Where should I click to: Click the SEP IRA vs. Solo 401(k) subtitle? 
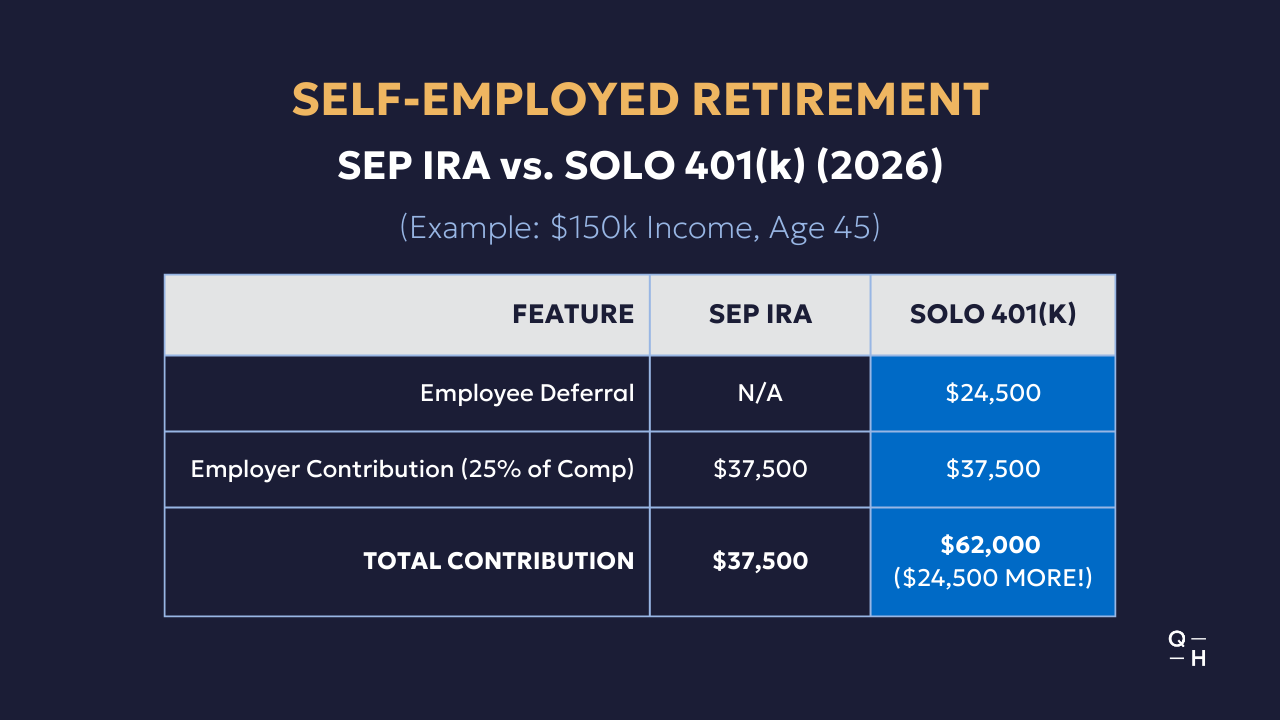pos(640,166)
